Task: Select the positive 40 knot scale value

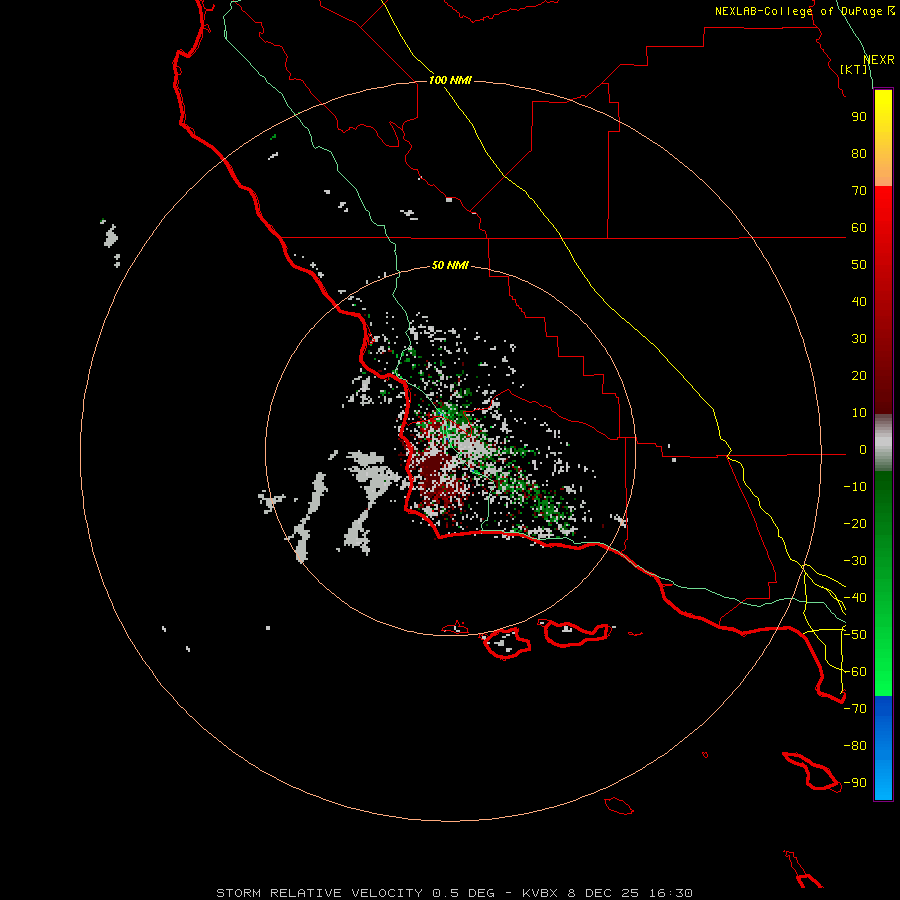Action: [859, 302]
